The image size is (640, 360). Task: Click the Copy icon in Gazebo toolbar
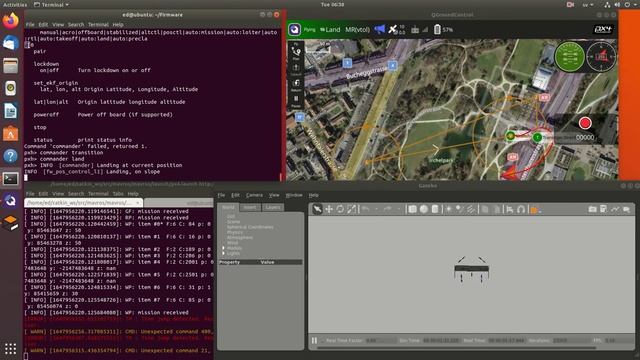[485, 209]
